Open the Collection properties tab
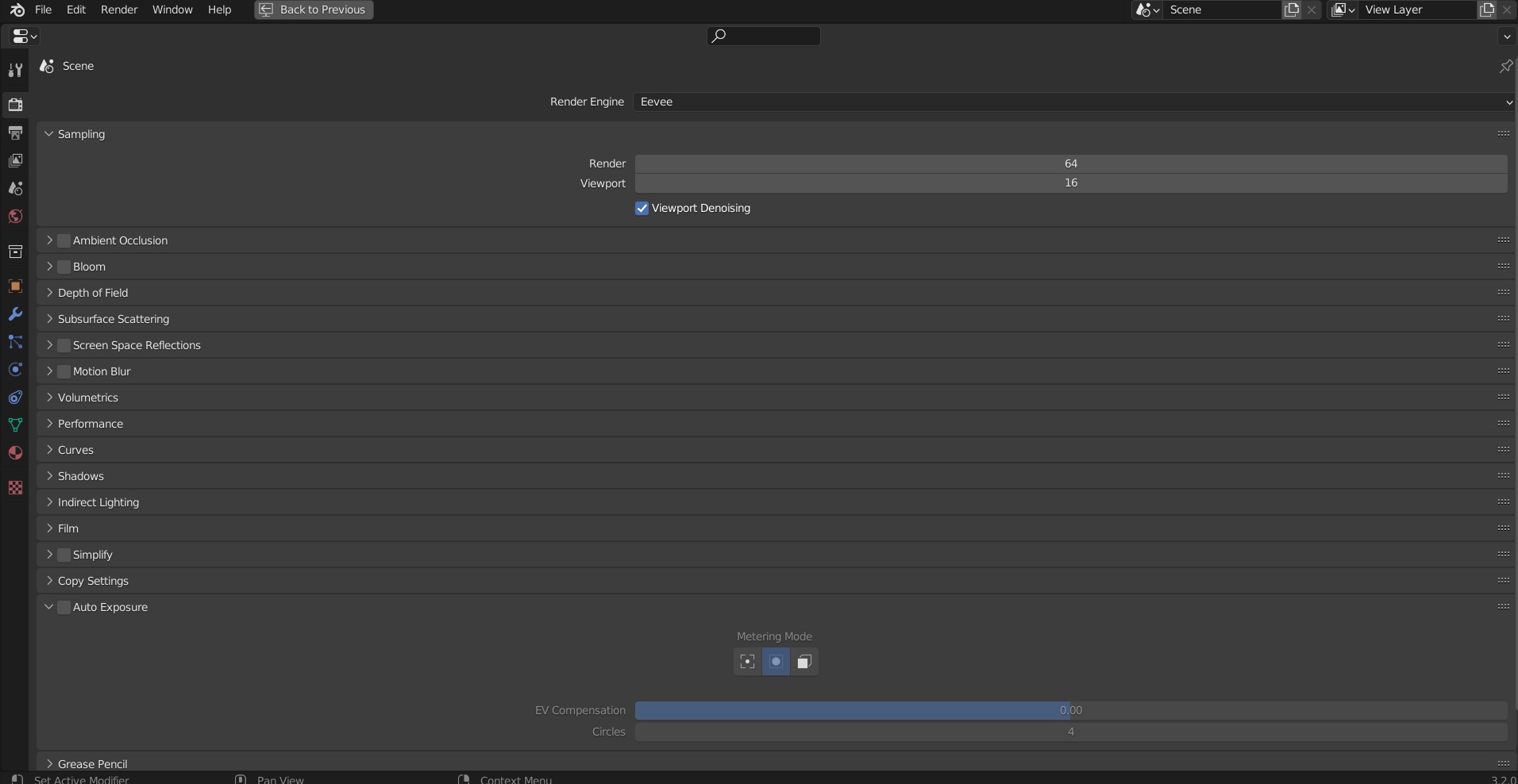This screenshot has width=1518, height=784. [15, 252]
